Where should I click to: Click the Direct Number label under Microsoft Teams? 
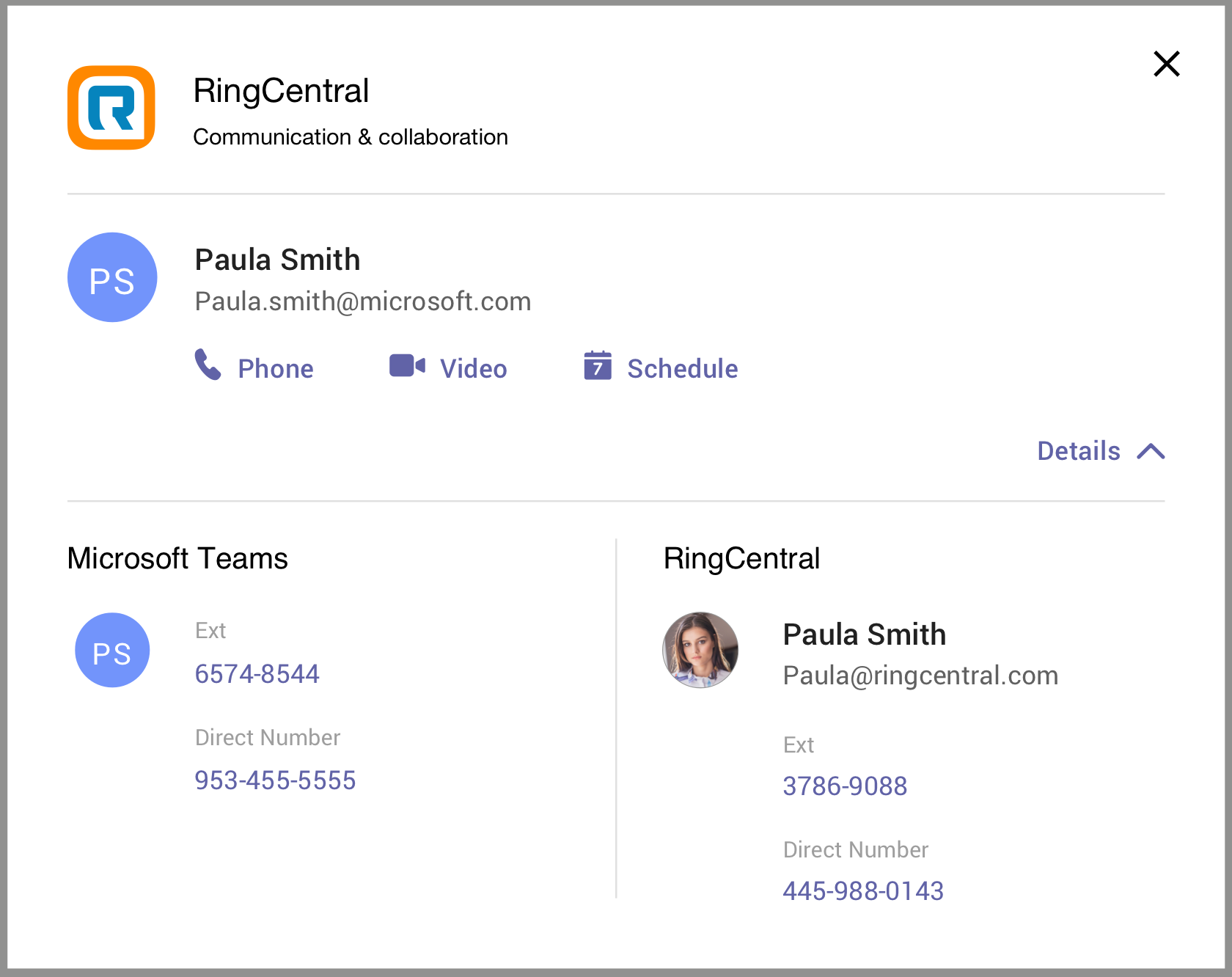268,737
